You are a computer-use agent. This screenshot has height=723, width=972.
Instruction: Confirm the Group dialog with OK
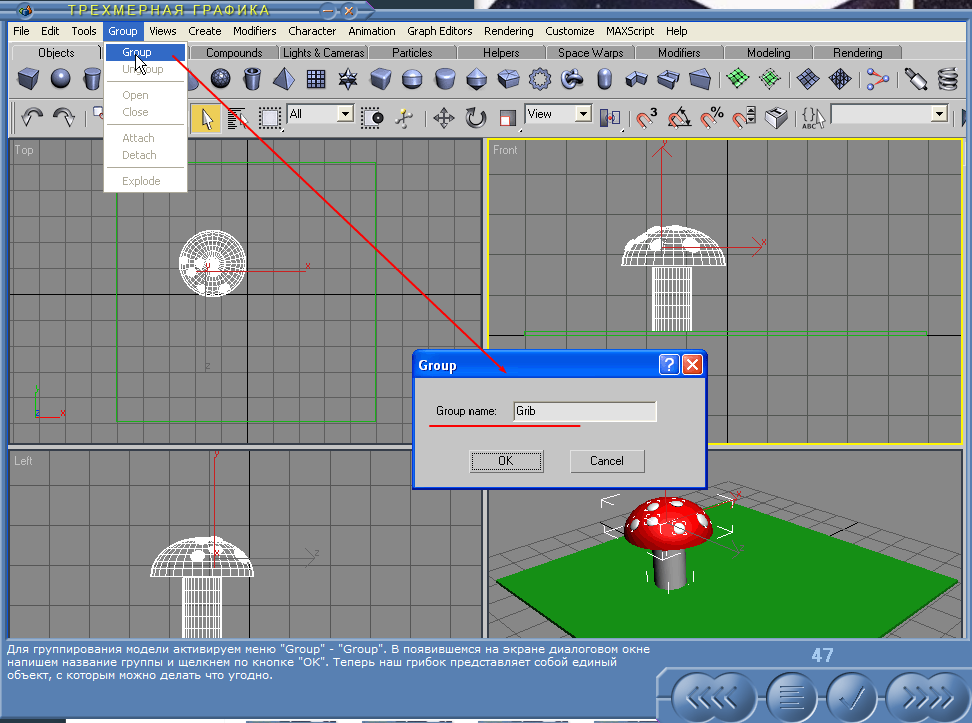(x=506, y=461)
